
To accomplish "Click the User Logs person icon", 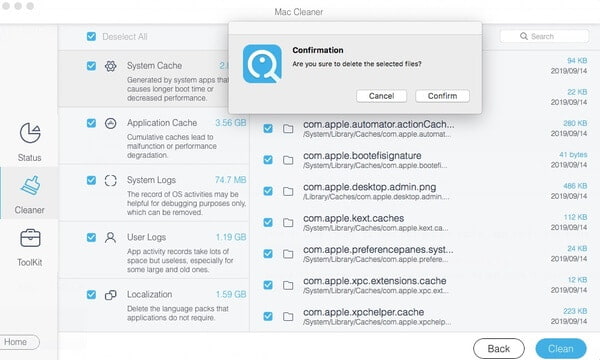I will (111, 238).
